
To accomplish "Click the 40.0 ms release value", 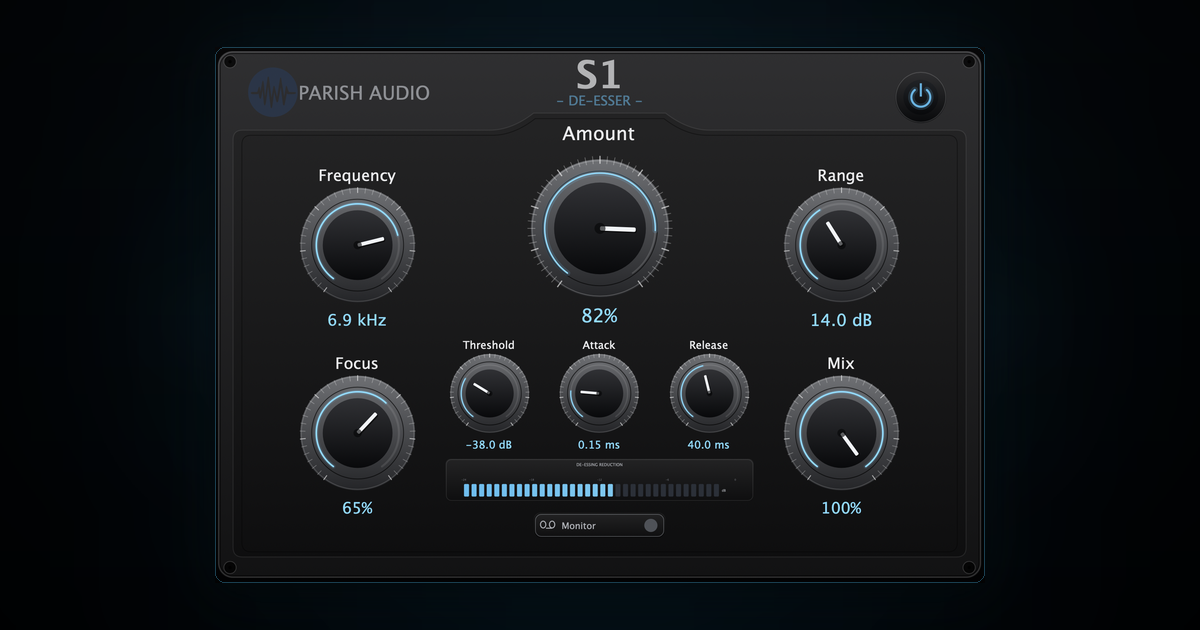I will click(x=709, y=445).
